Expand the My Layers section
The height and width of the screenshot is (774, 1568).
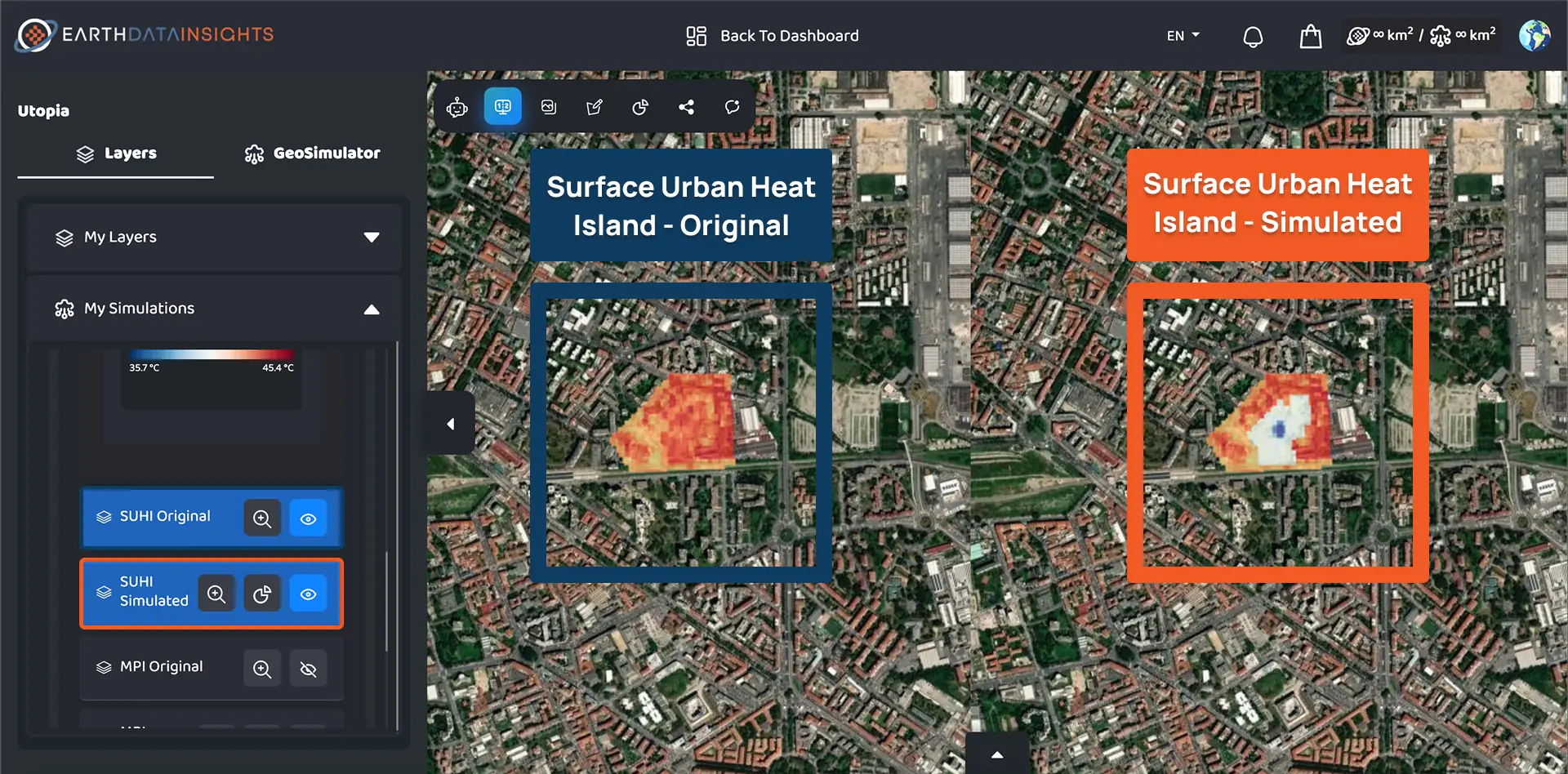(x=372, y=237)
